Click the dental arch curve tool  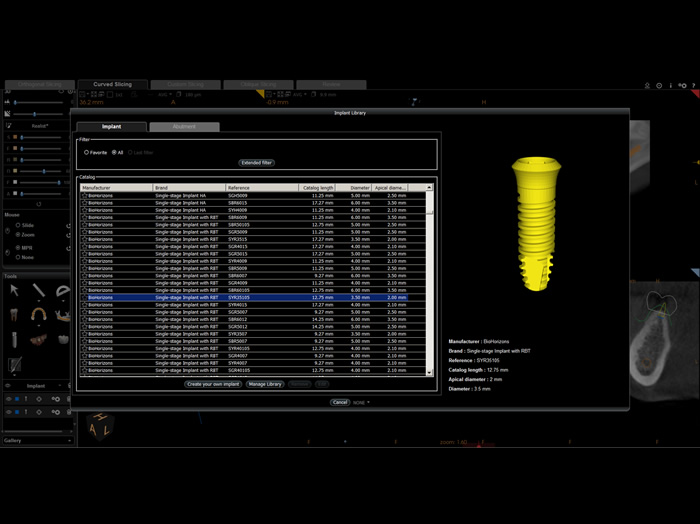pos(39,315)
